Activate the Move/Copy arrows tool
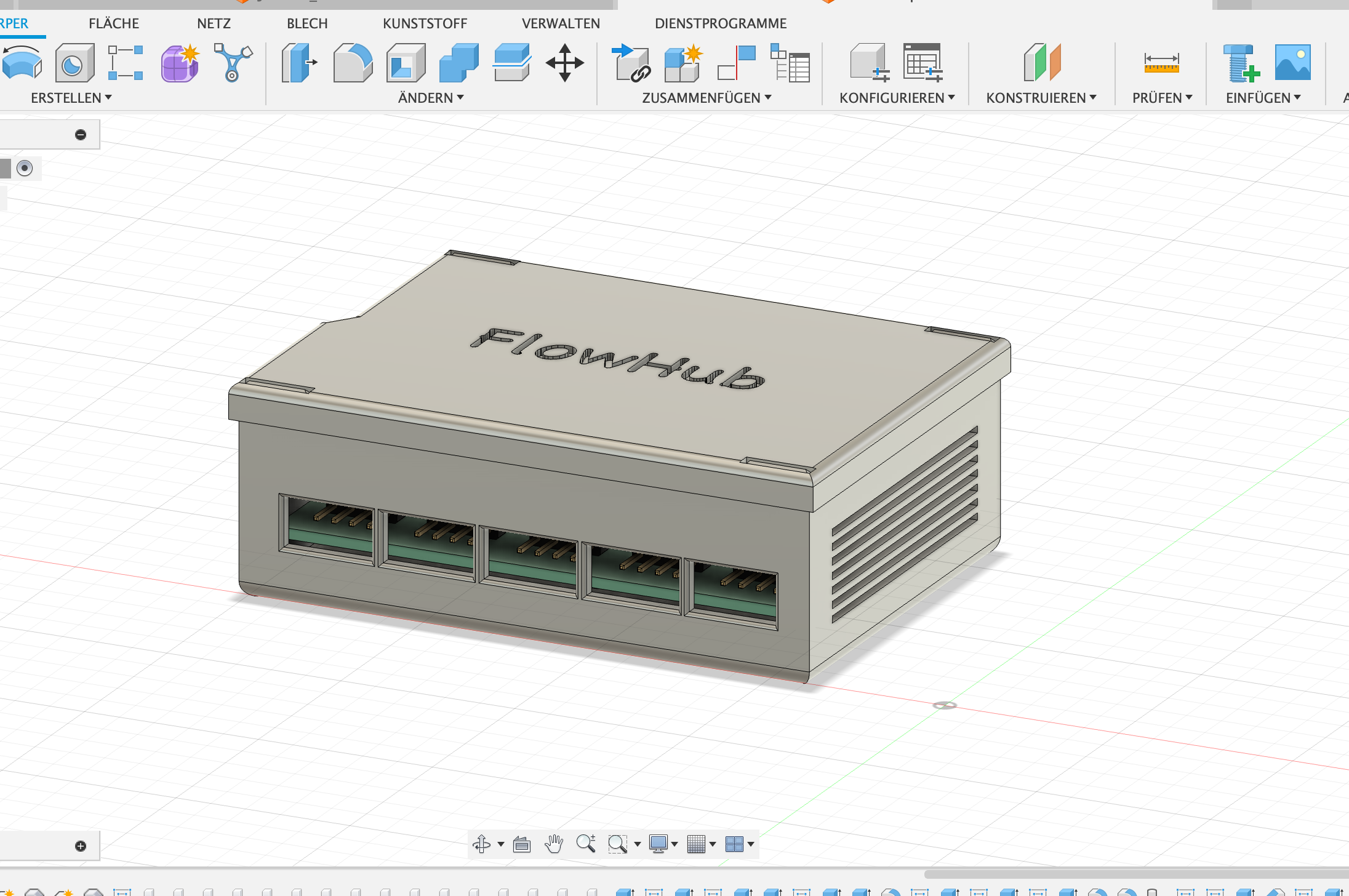This screenshot has height=896, width=1349. tap(564, 63)
